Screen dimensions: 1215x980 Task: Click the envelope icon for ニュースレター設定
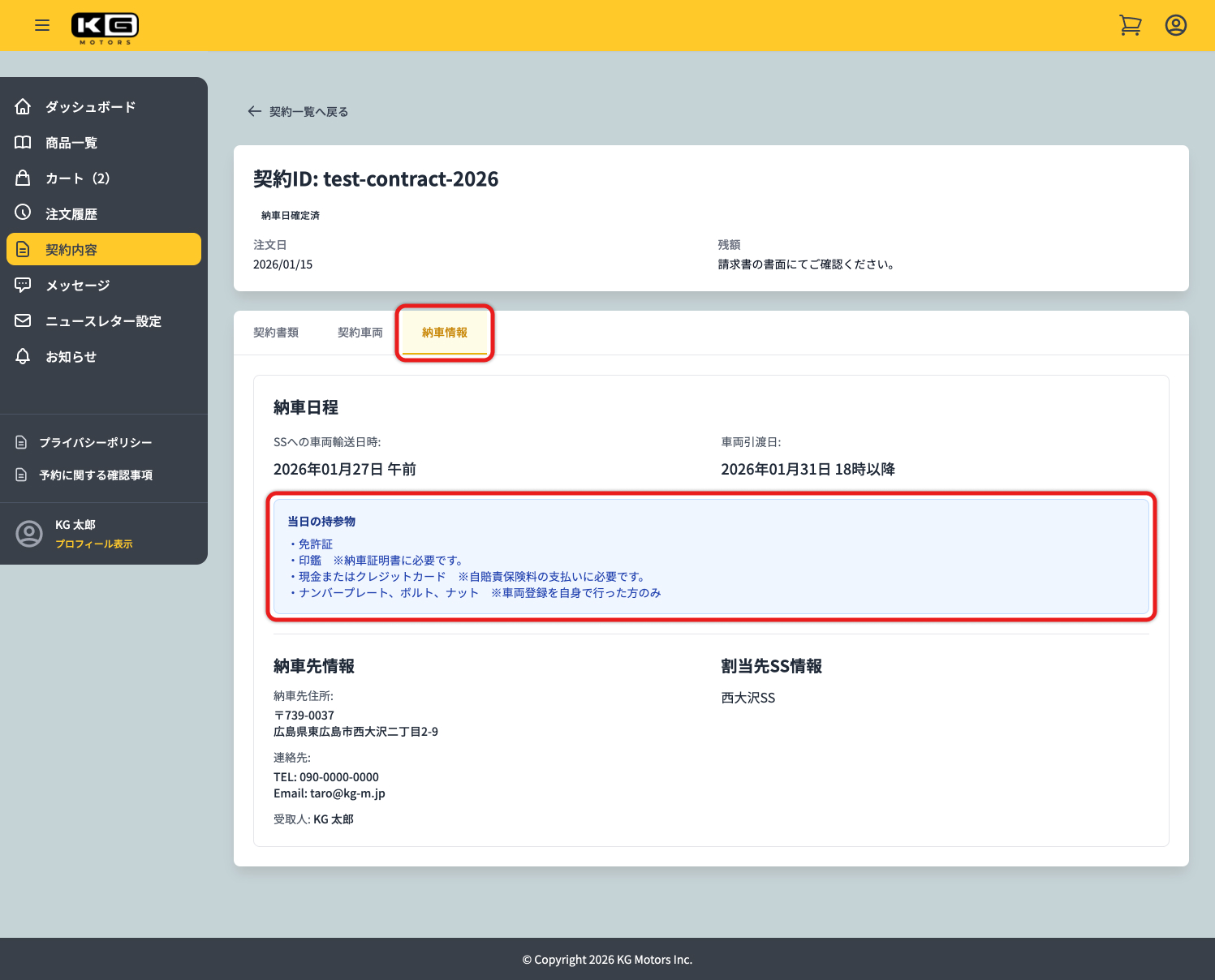[x=23, y=320]
